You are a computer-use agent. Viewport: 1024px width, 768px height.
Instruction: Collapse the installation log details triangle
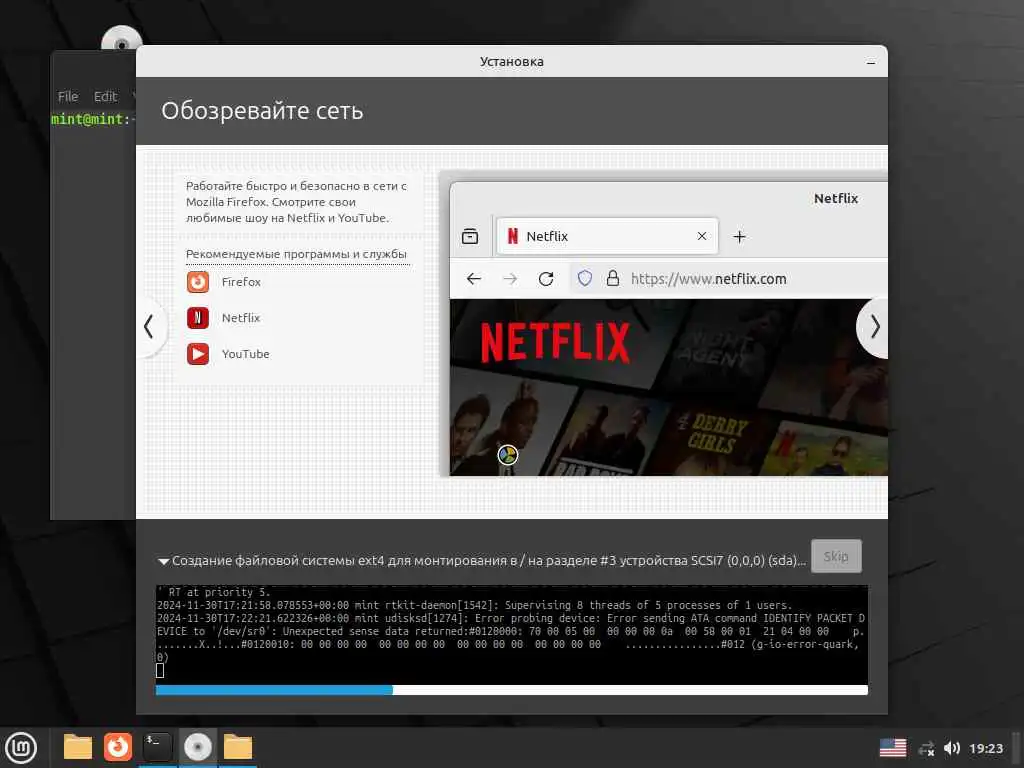coord(163,561)
